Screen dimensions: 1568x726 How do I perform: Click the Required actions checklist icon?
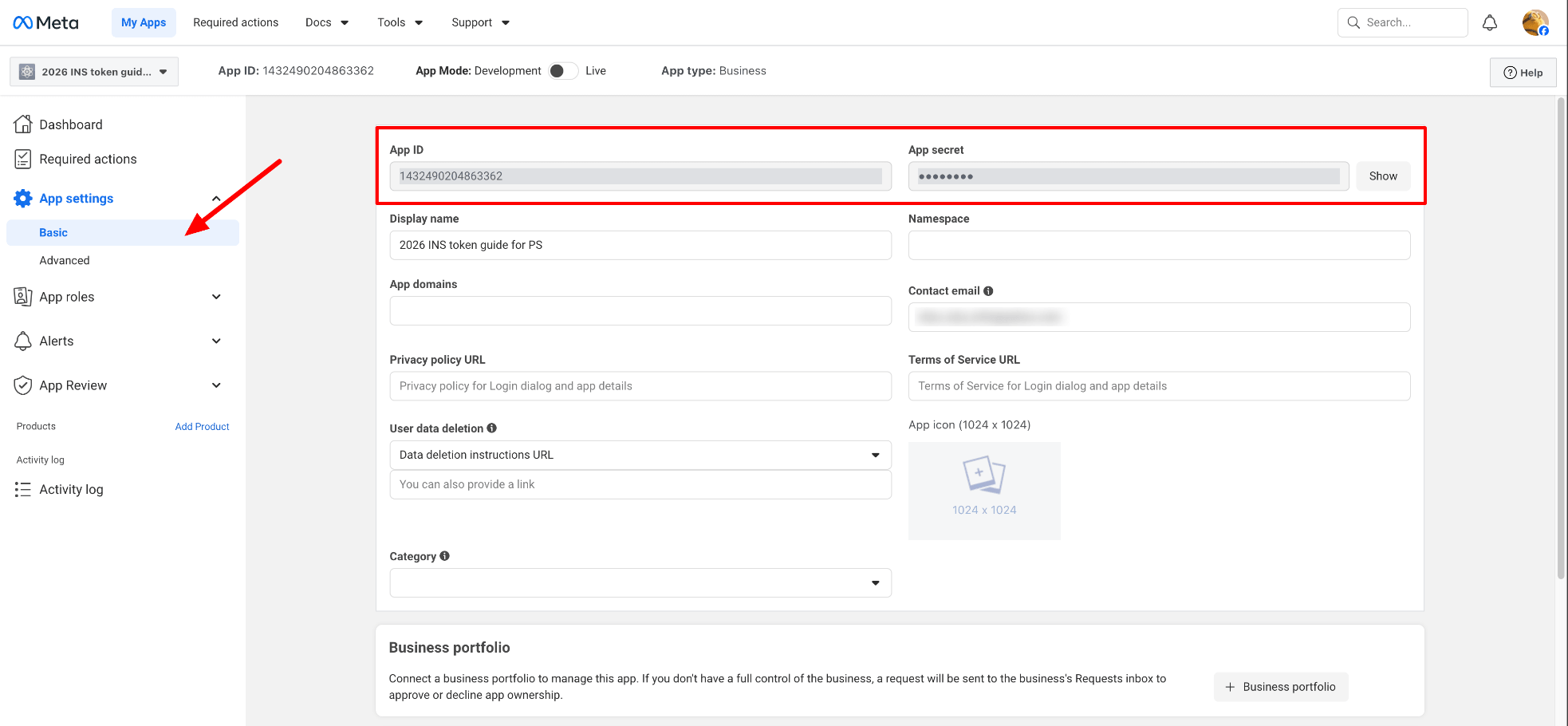pyautogui.click(x=23, y=160)
